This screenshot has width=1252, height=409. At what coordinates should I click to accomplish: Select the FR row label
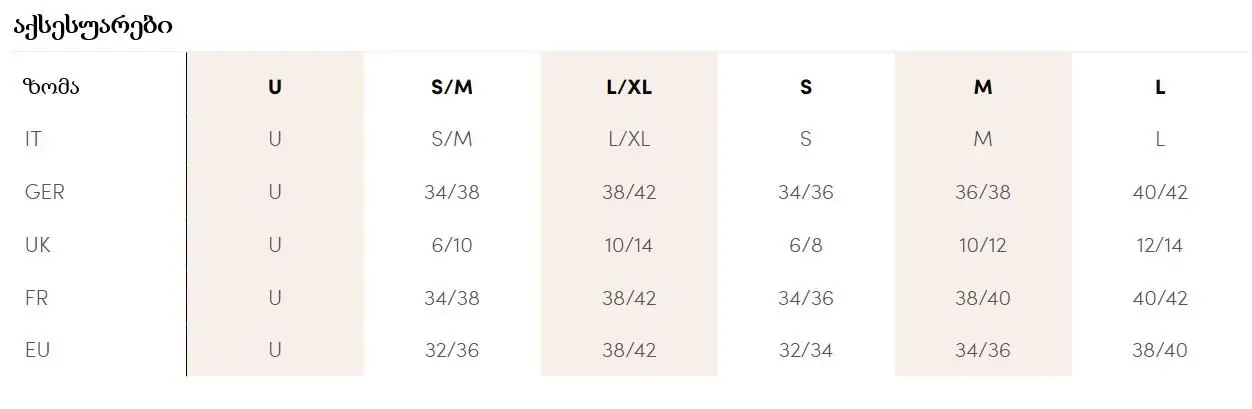[37, 298]
